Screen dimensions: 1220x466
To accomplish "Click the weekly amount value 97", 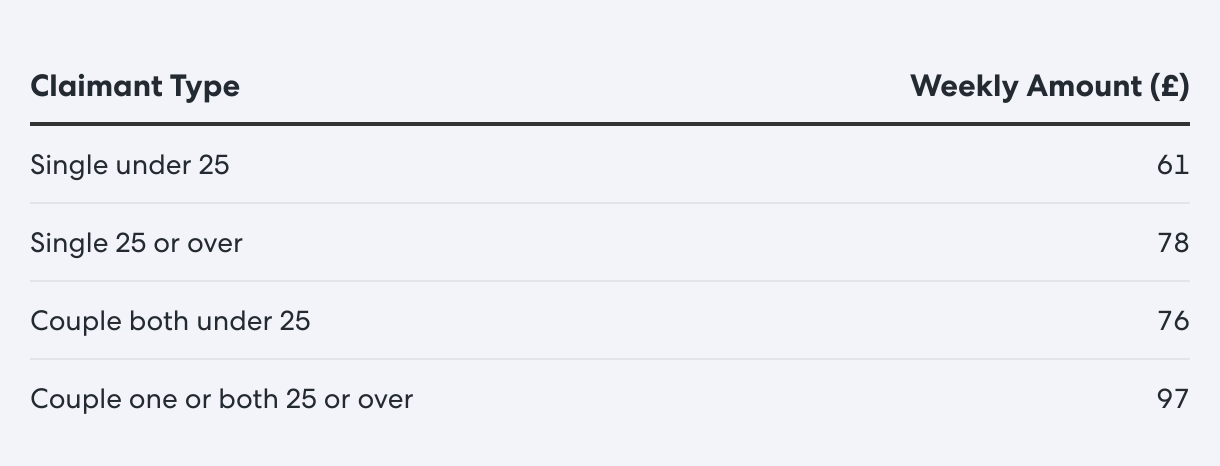I will [1173, 398].
